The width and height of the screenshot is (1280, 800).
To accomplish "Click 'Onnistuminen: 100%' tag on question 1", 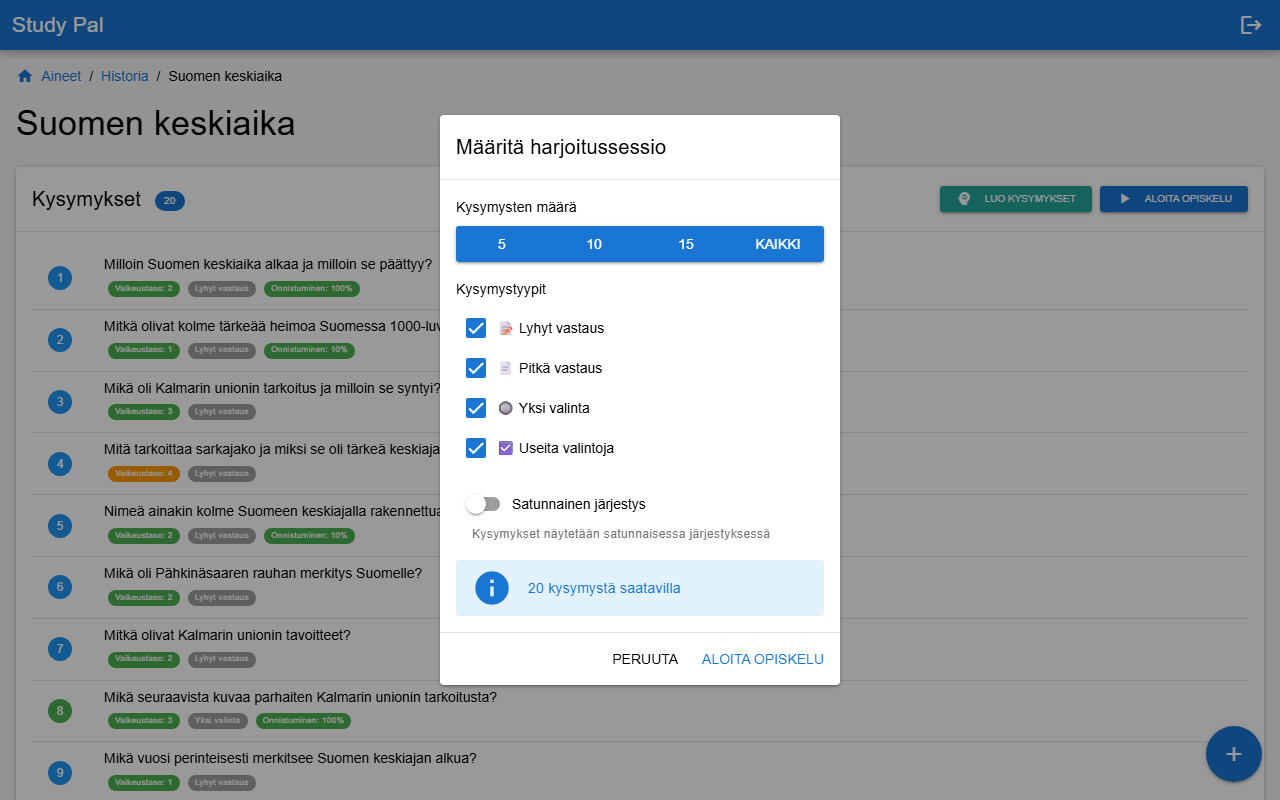I will [312, 289].
